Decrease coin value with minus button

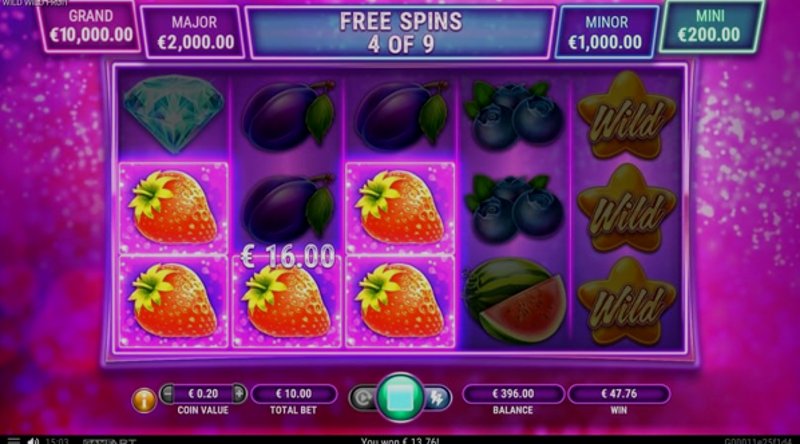[x=167, y=393]
